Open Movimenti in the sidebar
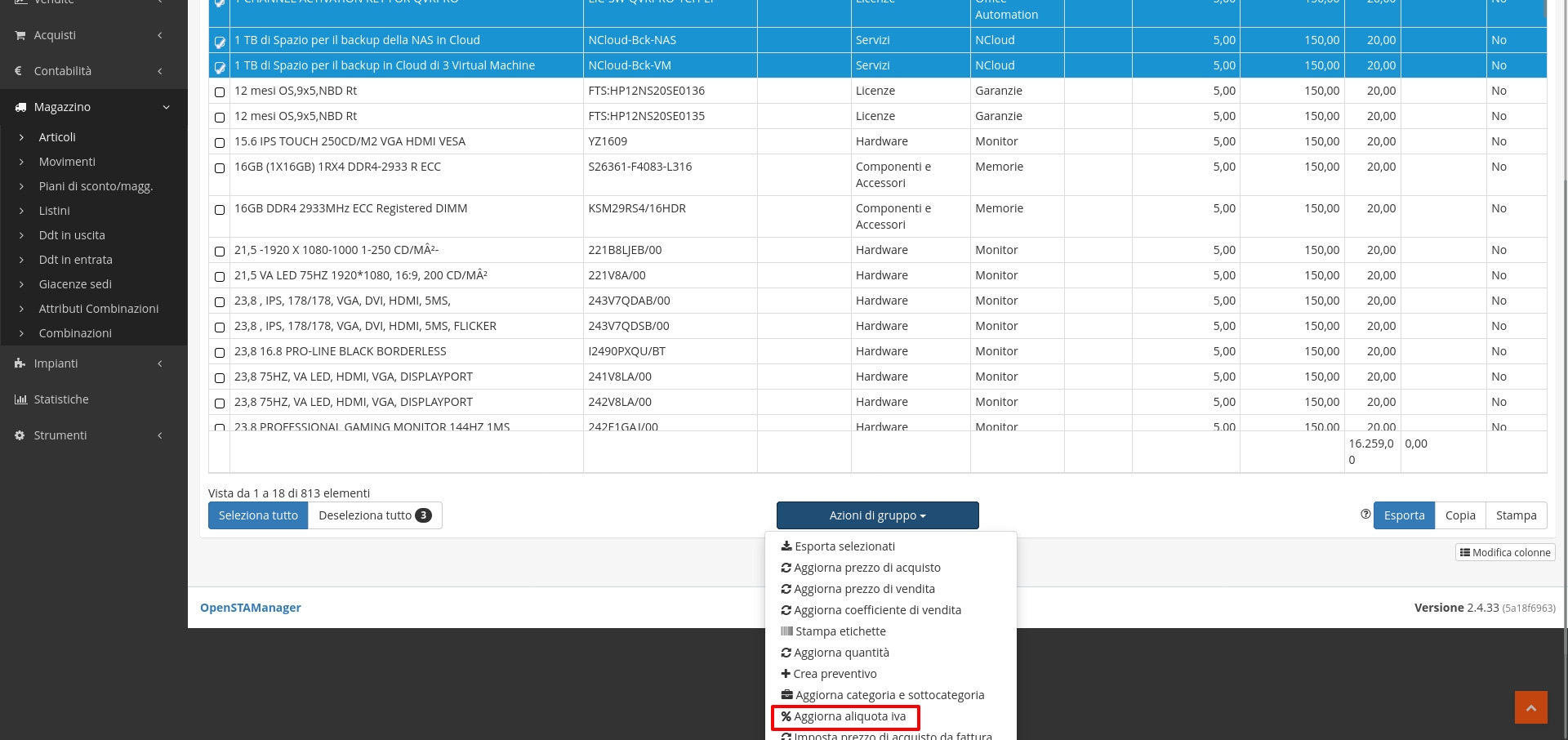This screenshot has width=1568, height=740. pos(67,162)
